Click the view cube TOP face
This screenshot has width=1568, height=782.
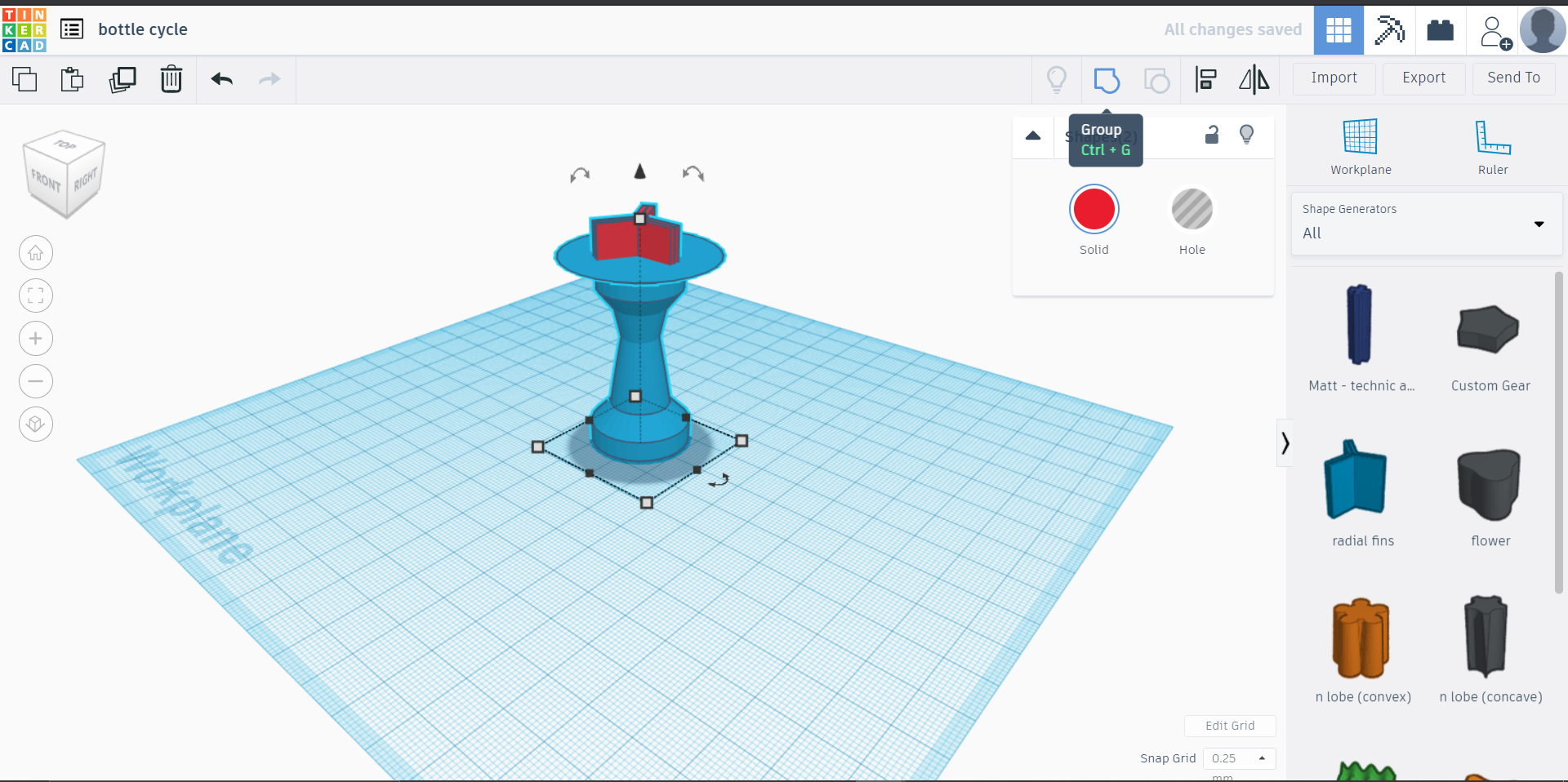coord(65,144)
